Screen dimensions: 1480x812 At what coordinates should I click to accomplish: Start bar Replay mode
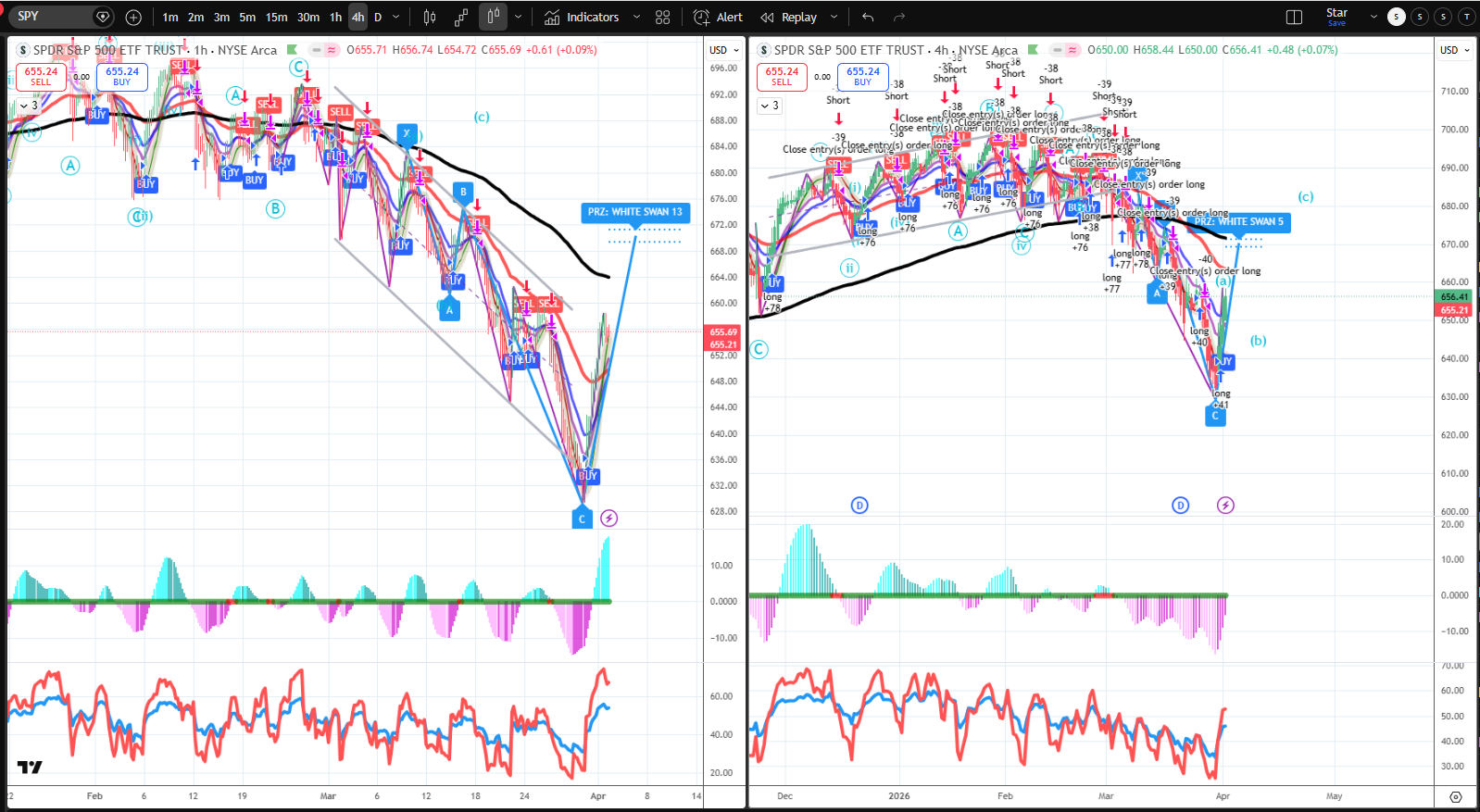click(x=789, y=17)
